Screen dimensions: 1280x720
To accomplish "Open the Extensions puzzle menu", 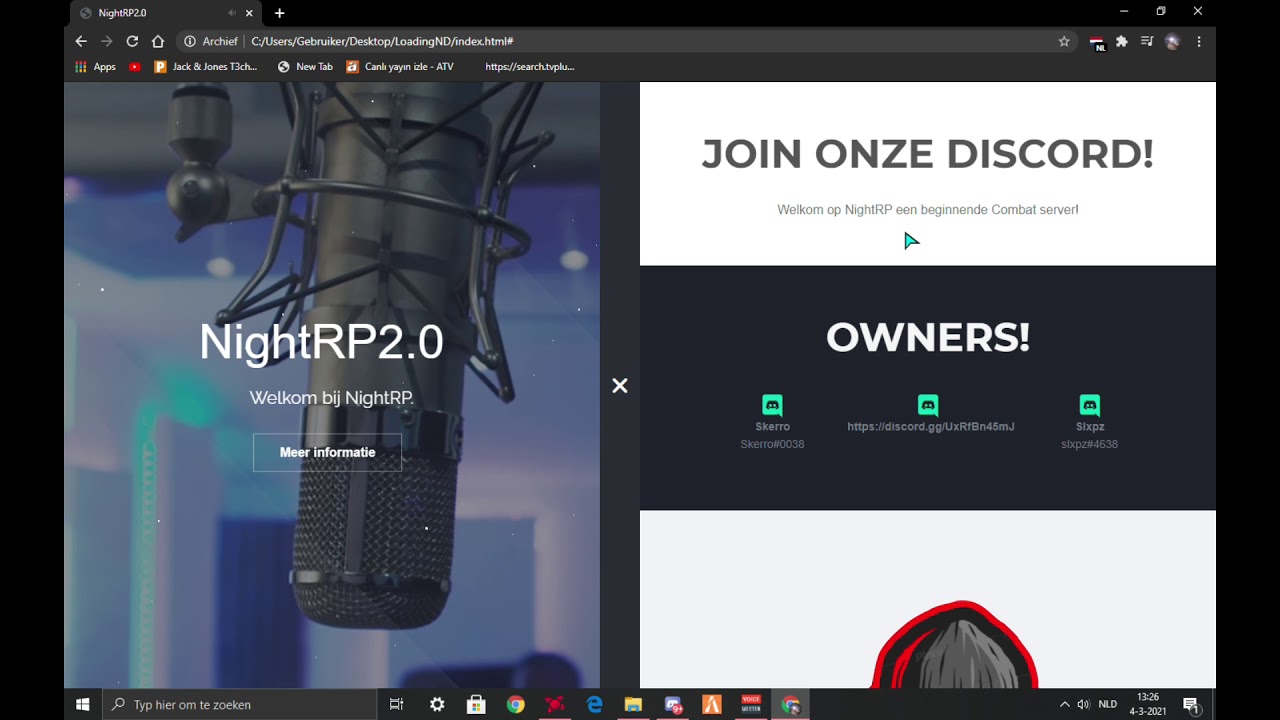I will pos(1122,41).
